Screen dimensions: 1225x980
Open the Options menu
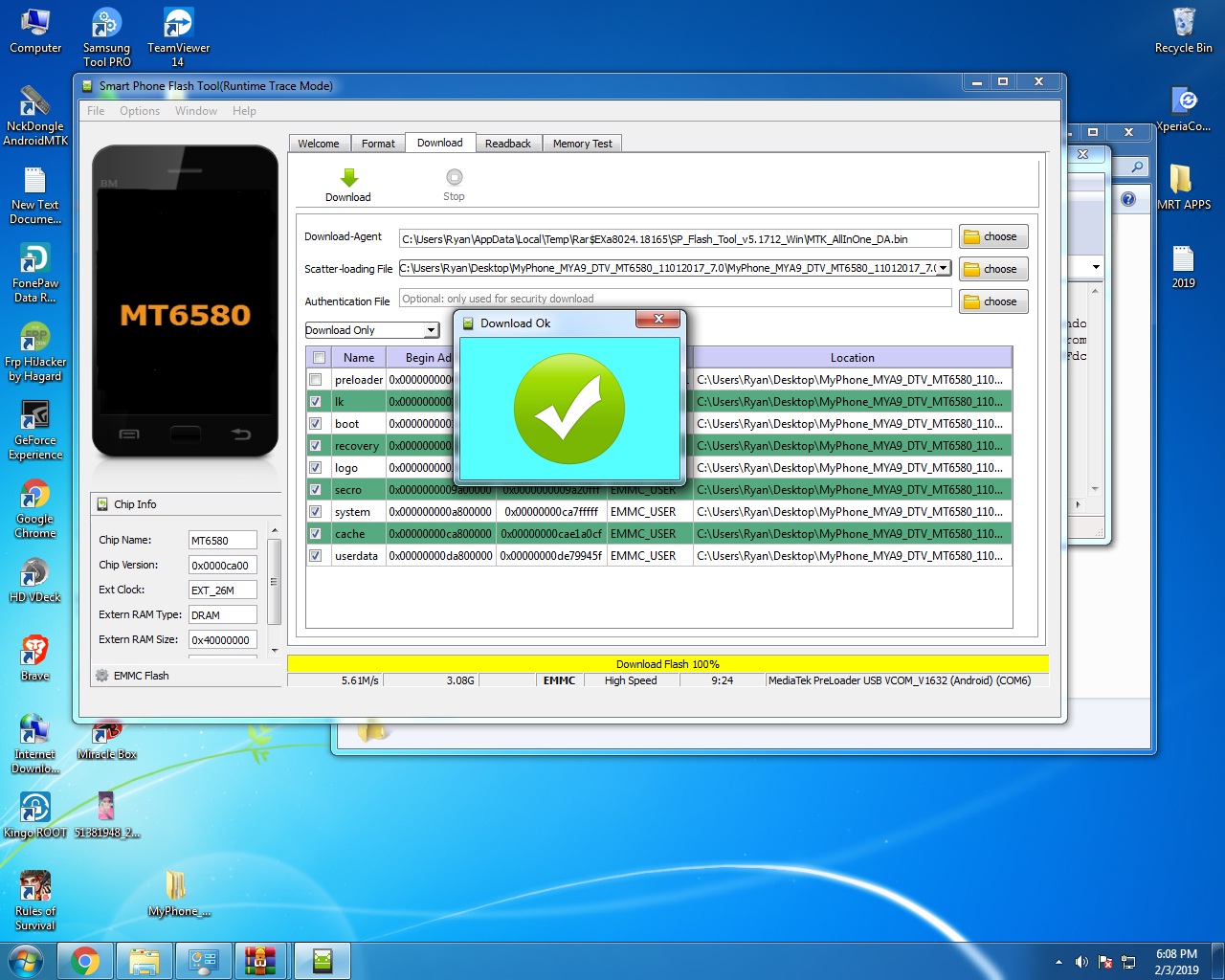pos(140,111)
